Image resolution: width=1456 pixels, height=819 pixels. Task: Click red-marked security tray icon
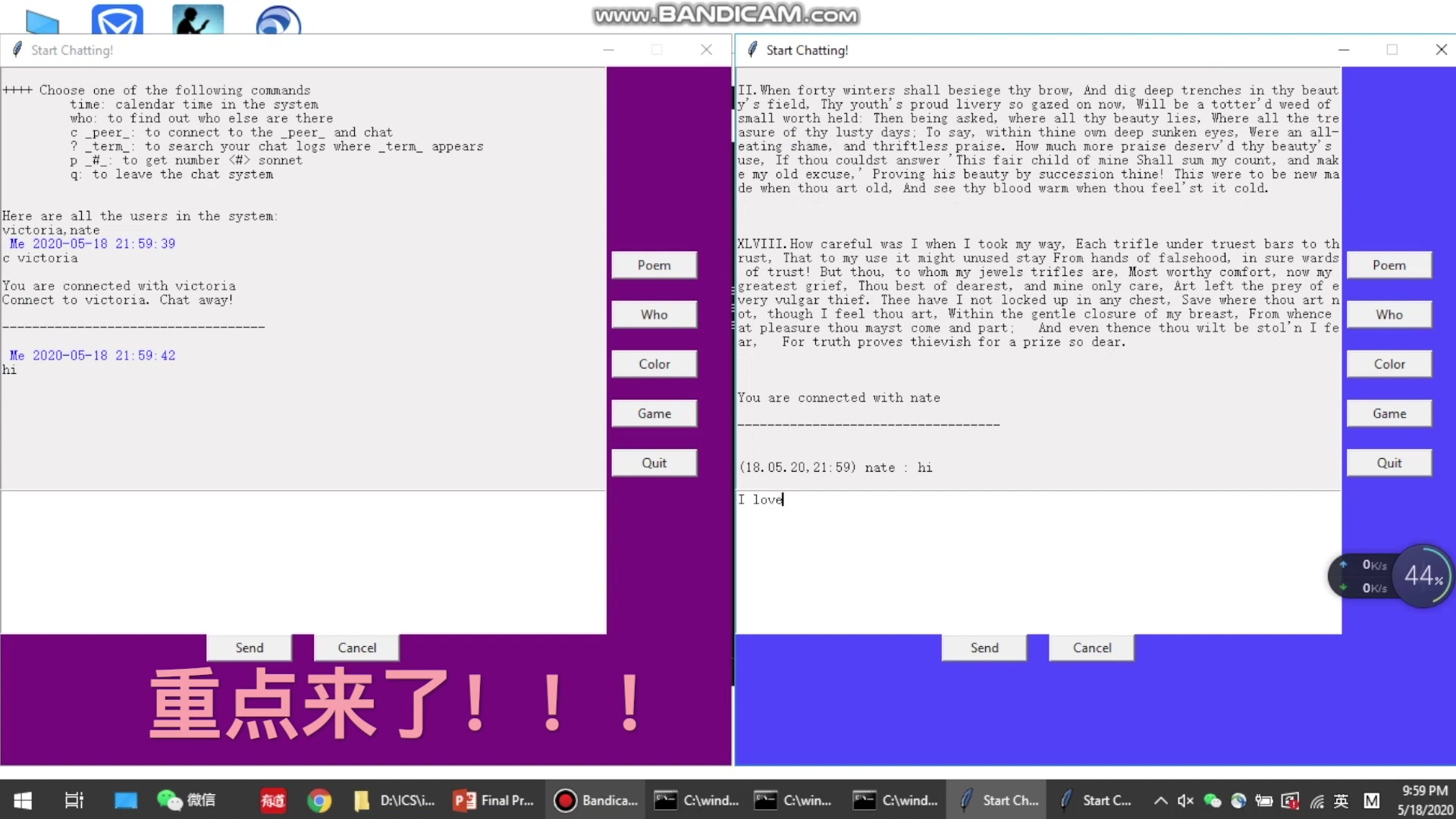pyautogui.click(x=1289, y=800)
